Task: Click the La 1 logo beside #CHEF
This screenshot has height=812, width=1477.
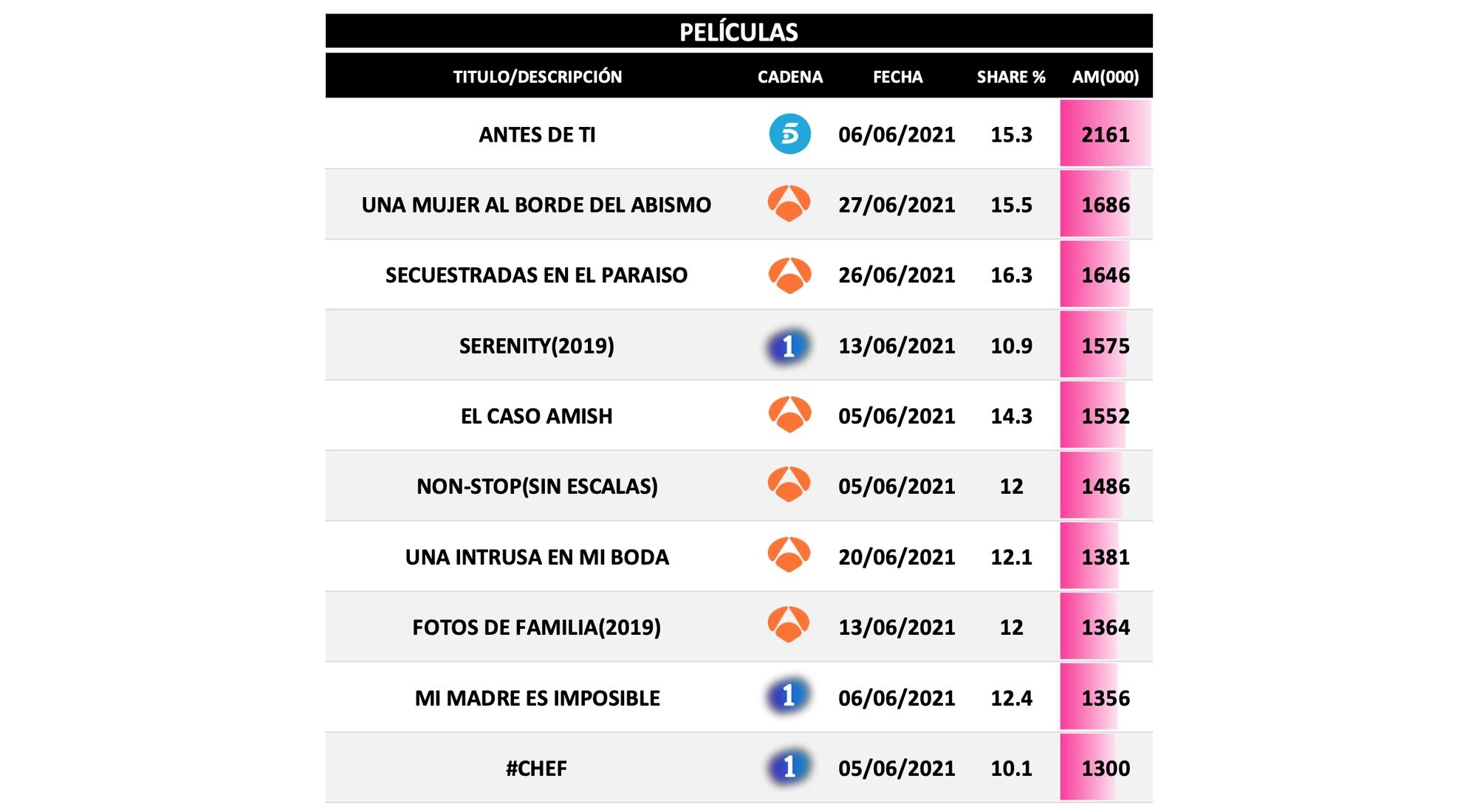Action: 788,767
